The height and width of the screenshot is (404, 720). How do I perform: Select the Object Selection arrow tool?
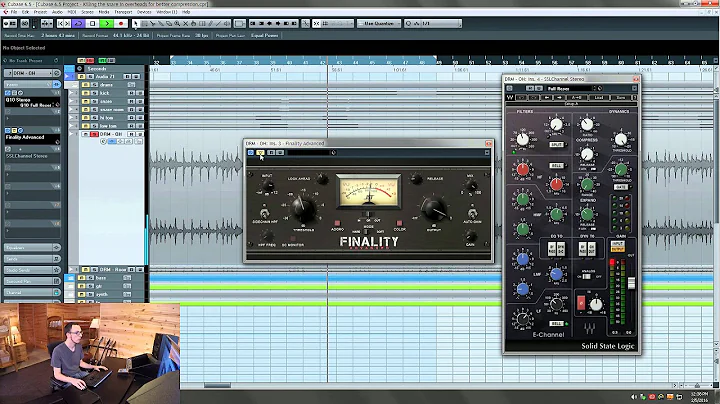(x=135, y=23)
